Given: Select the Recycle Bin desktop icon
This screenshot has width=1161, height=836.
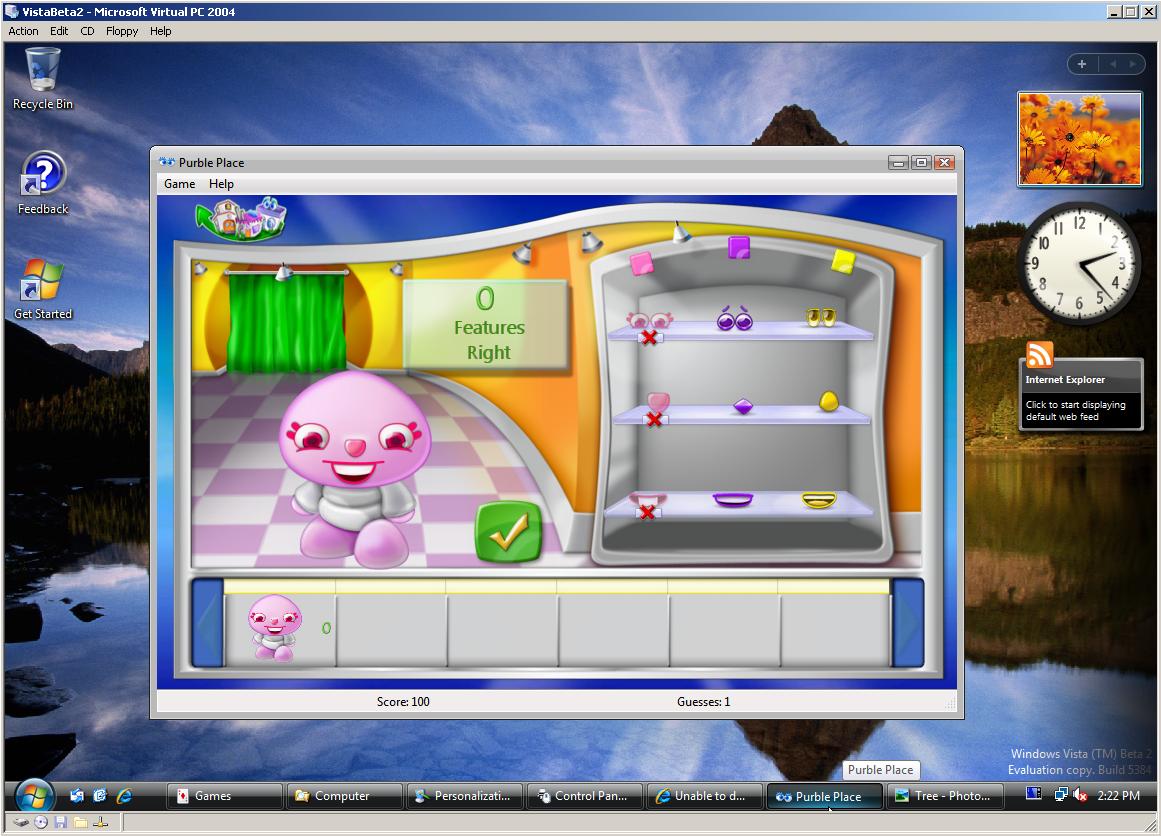Looking at the screenshot, I should 43,79.
